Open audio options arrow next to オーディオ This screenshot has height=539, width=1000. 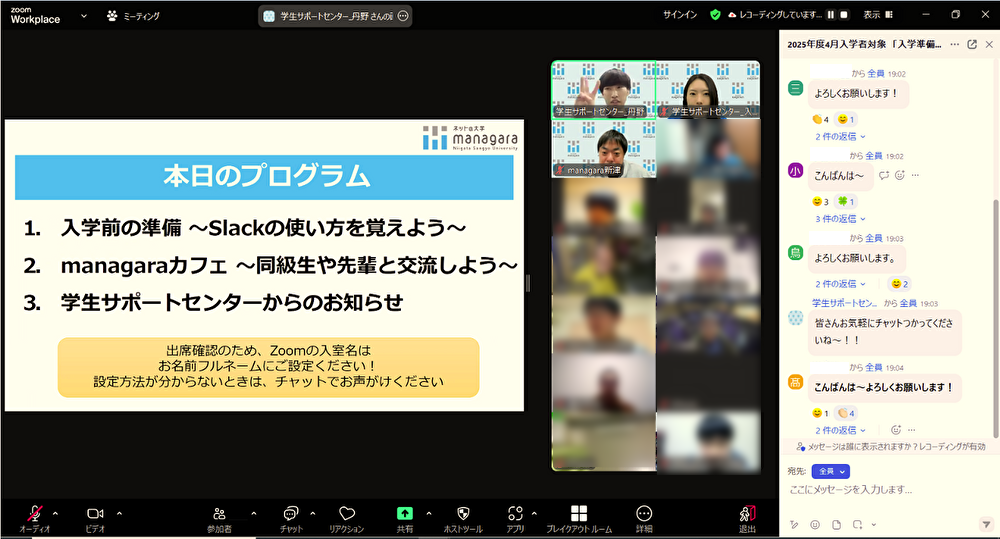click(55, 513)
